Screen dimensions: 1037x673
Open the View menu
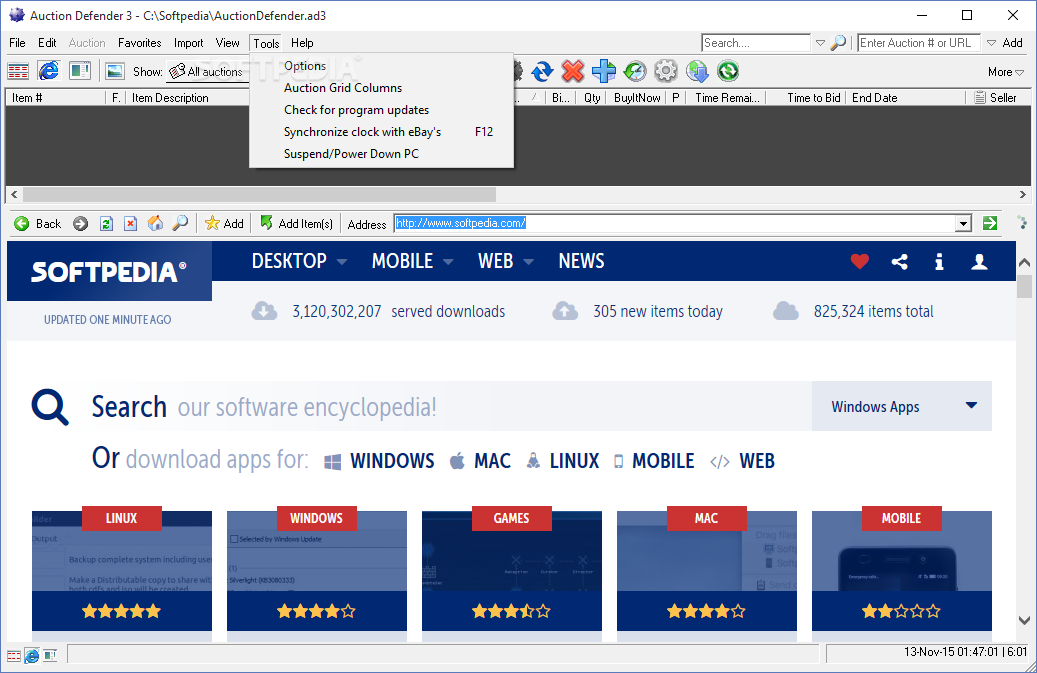(228, 43)
